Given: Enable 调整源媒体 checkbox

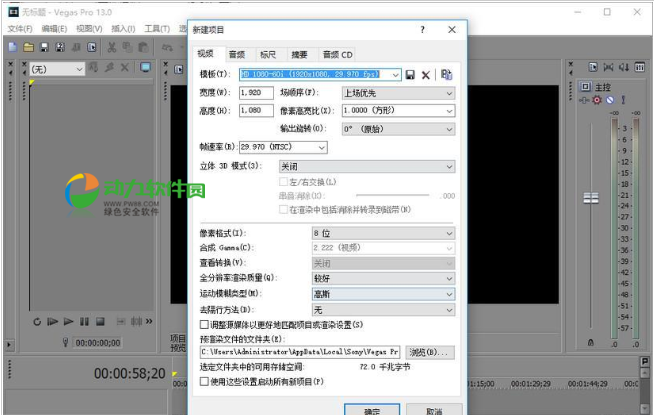Looking at the screenshot, I should (205, 325).
